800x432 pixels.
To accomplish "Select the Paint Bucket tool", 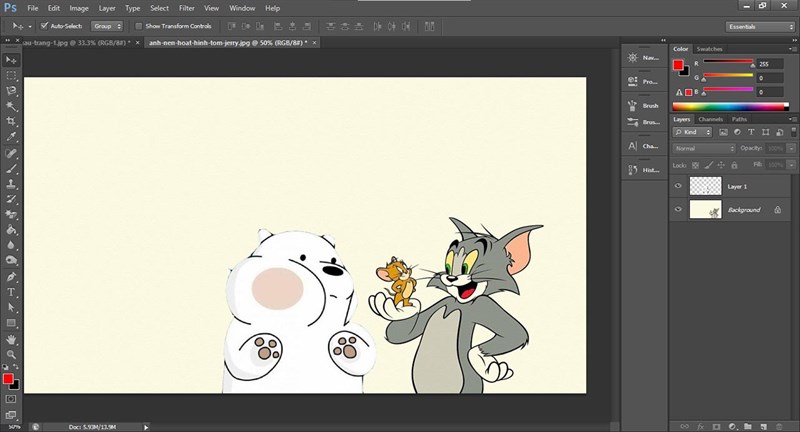I will coord(11,230).
